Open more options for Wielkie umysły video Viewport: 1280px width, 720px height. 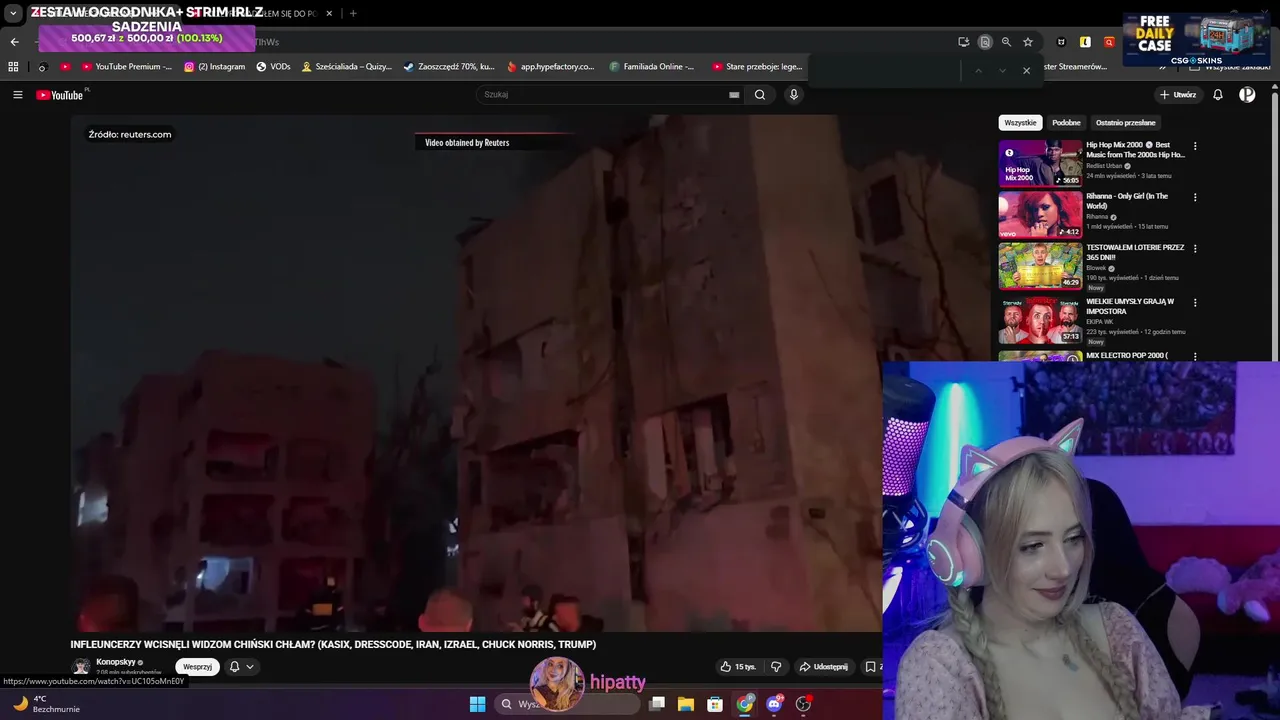click(1195, 302)
